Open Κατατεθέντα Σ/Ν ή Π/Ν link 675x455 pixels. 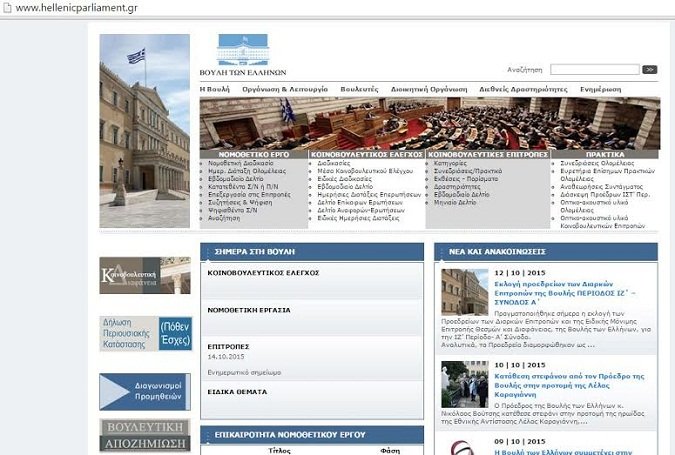243,187
